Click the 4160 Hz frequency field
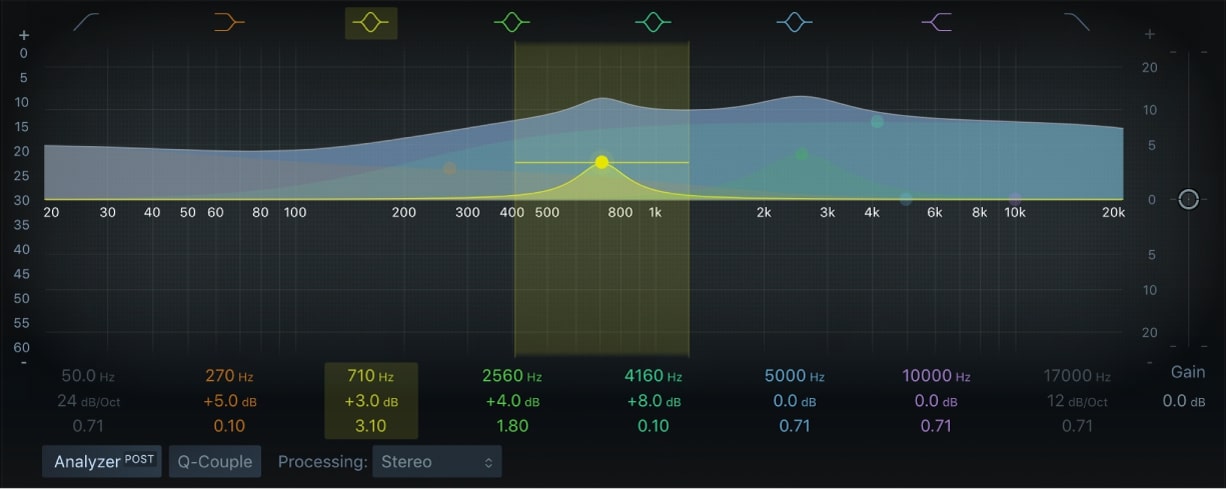The width and height of the screenshot is (1226, 489). click(653, 376)
